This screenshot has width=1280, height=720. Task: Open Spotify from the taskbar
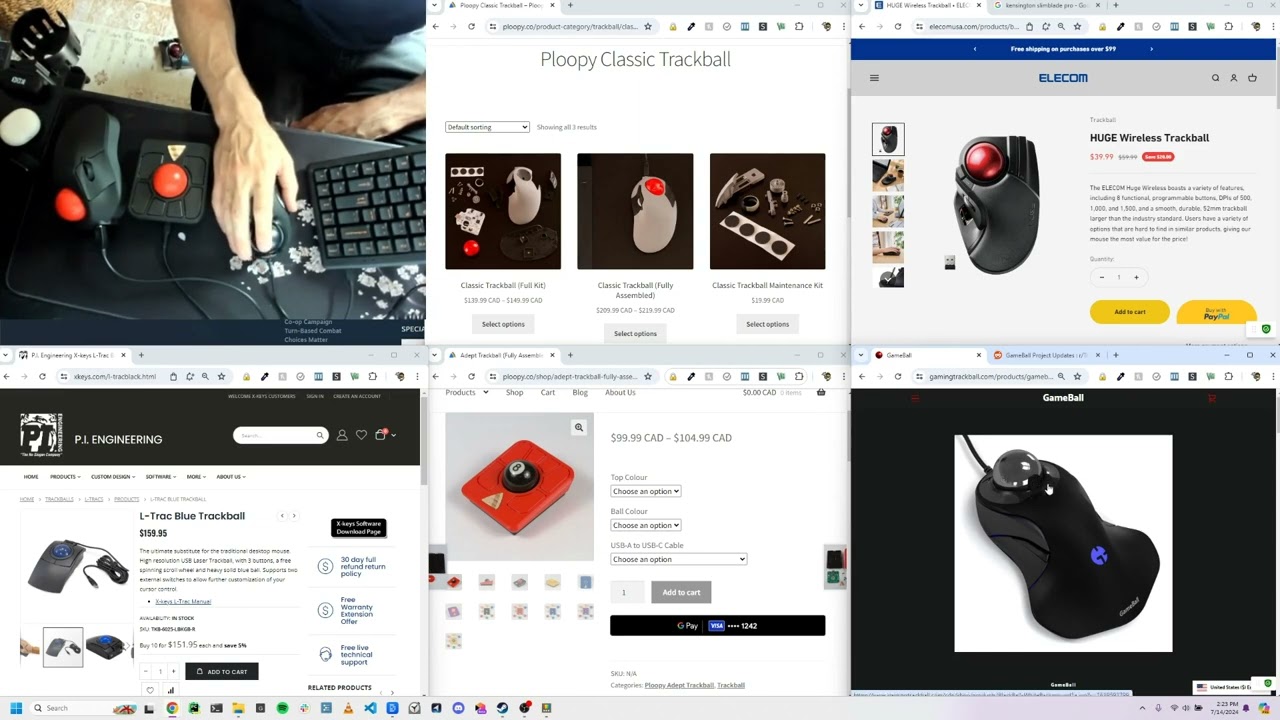click(x=282, y=708)
